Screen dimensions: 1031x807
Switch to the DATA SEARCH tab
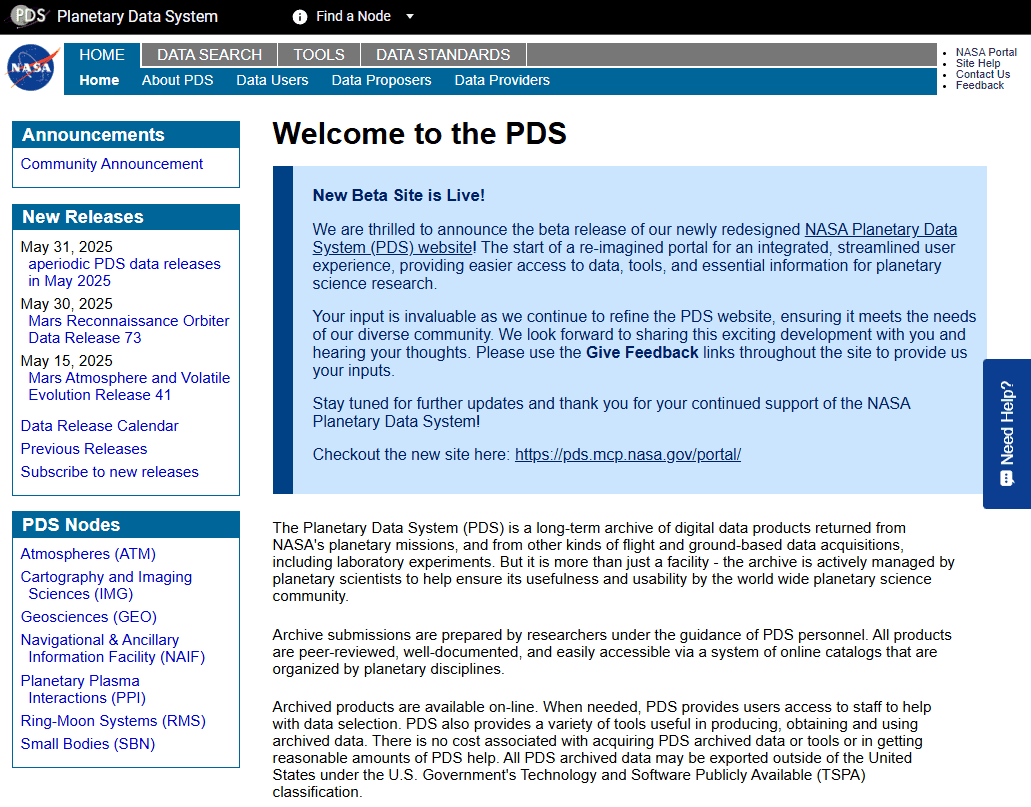click(209, 55)
